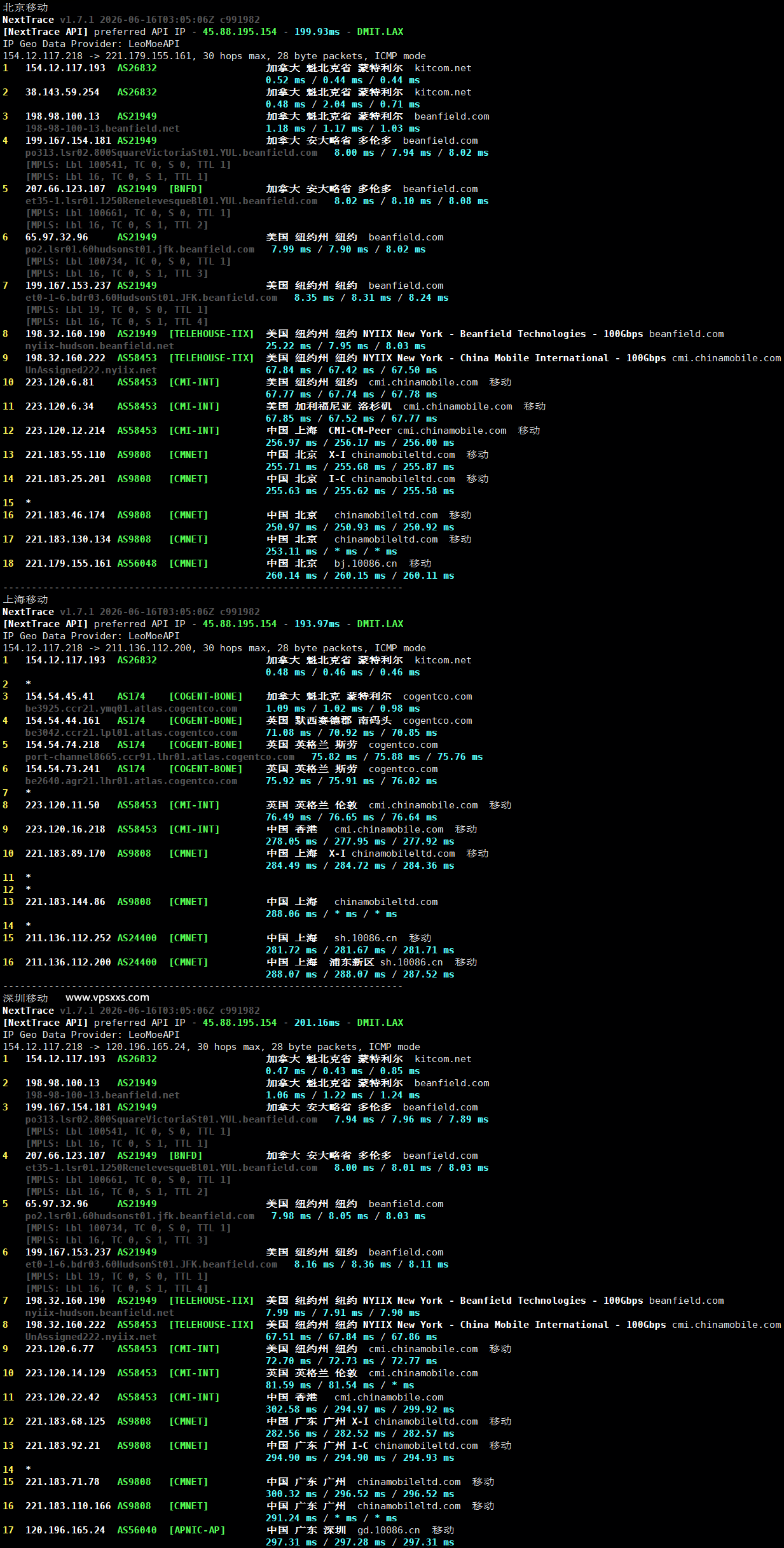Click the hop IP 223.120.12.214
The image size is (784, 1548).
coord(65,431)
